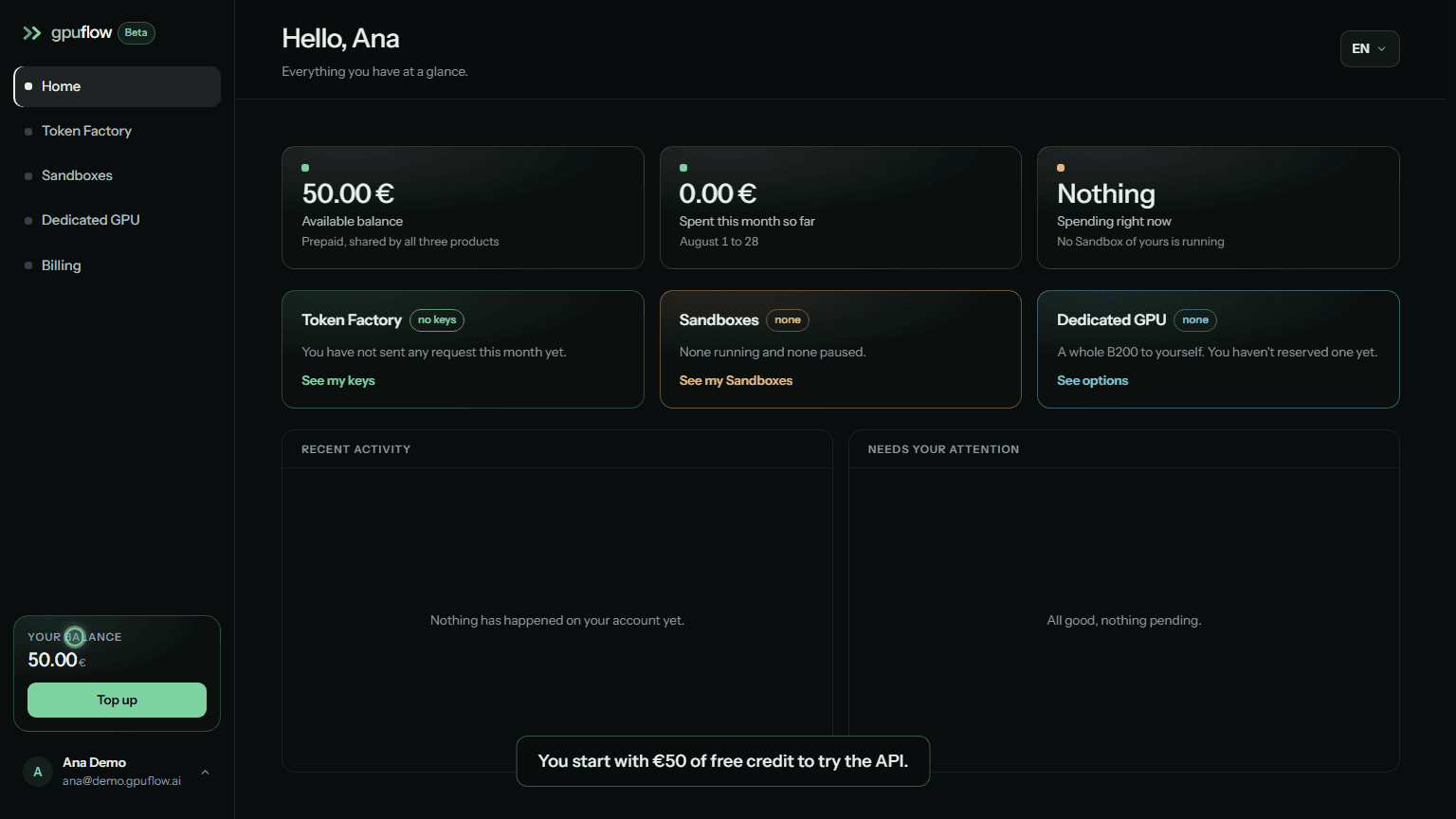Go to Token Factory in sidebar

point(118,131)
